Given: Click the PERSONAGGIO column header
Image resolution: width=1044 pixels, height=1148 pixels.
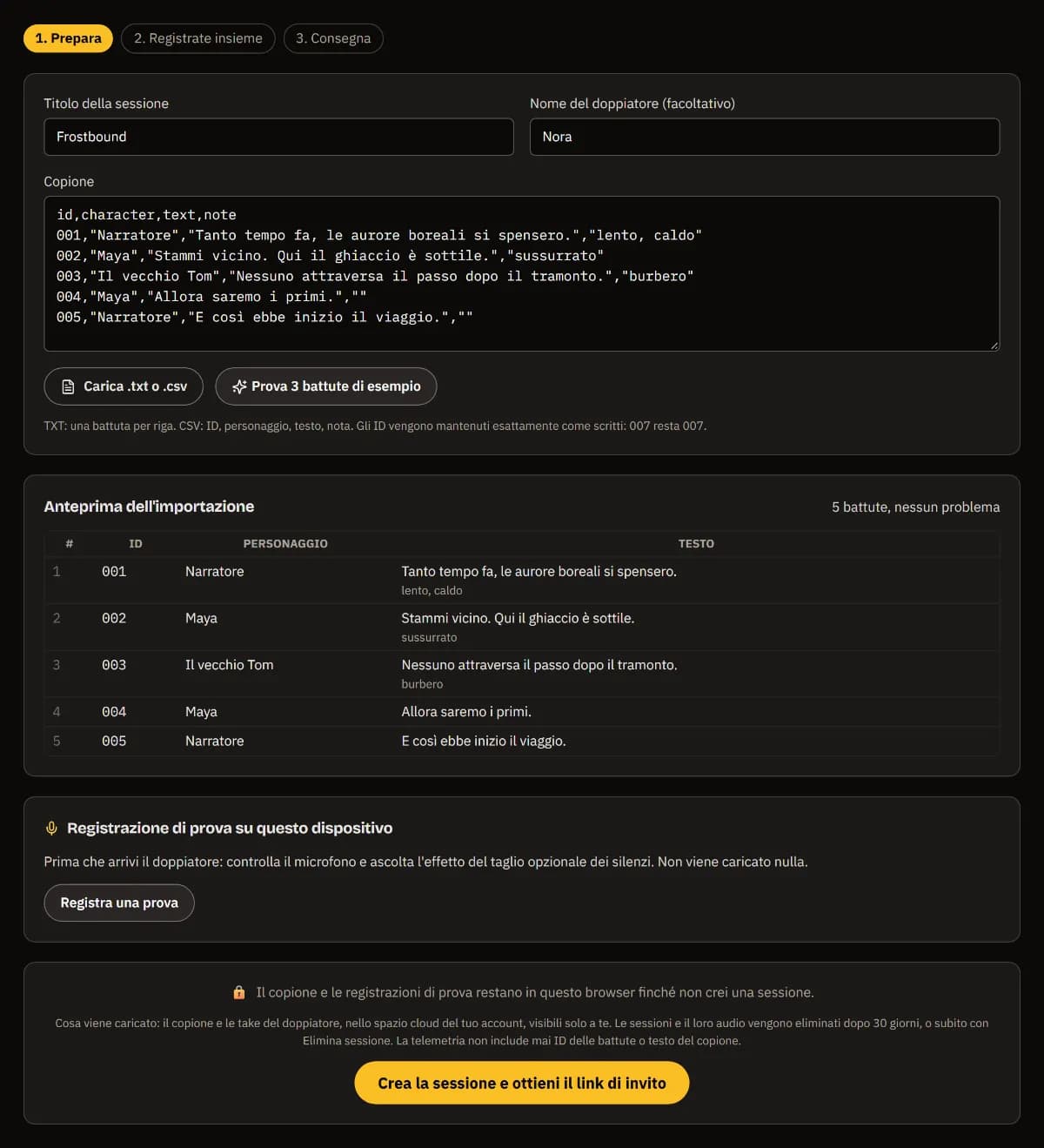Looking at the screenshot, I should coord(285,543).
